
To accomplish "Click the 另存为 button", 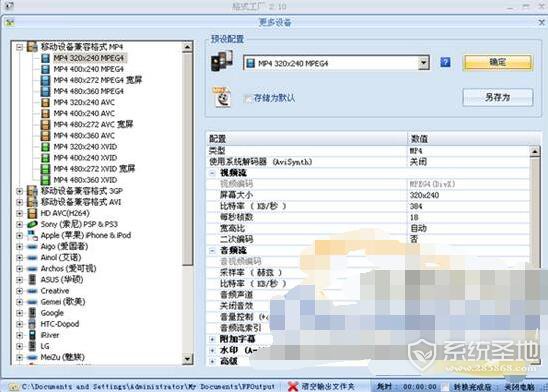I will pos(498,97).
